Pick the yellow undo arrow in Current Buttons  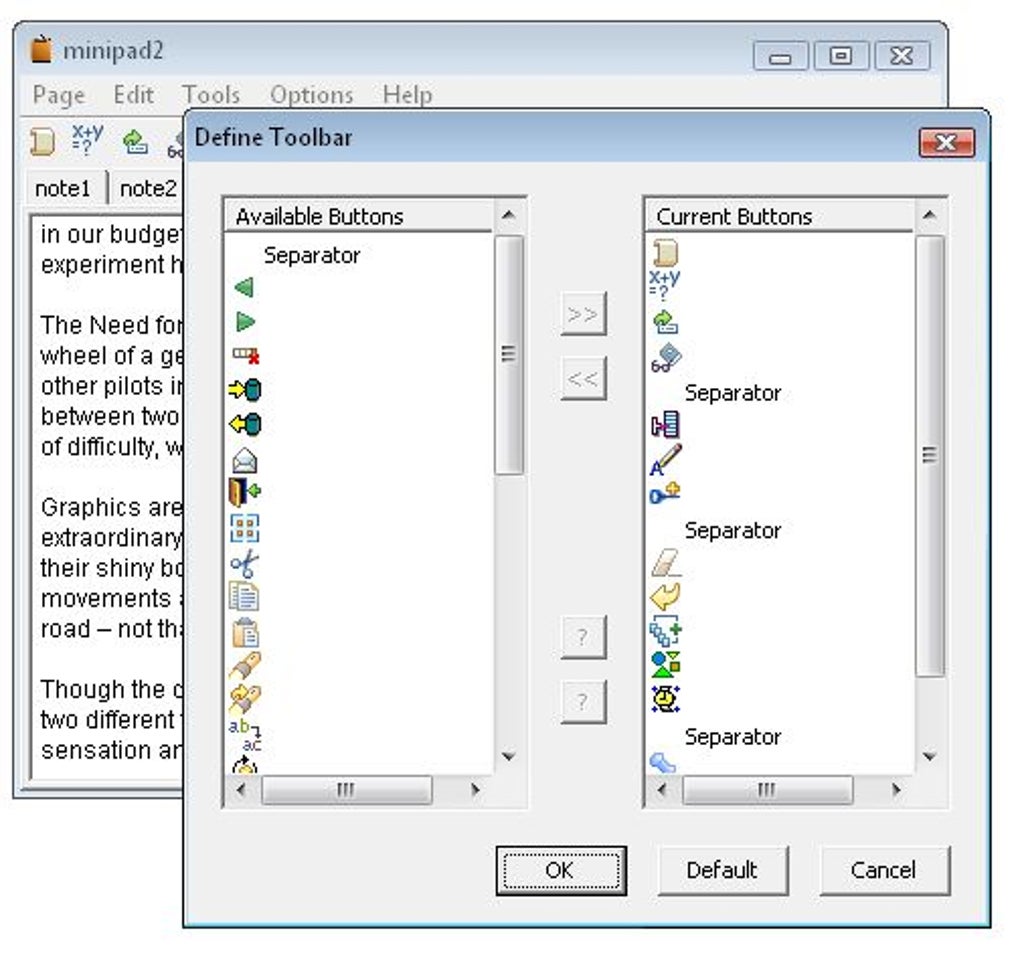(x=665, y=597)
